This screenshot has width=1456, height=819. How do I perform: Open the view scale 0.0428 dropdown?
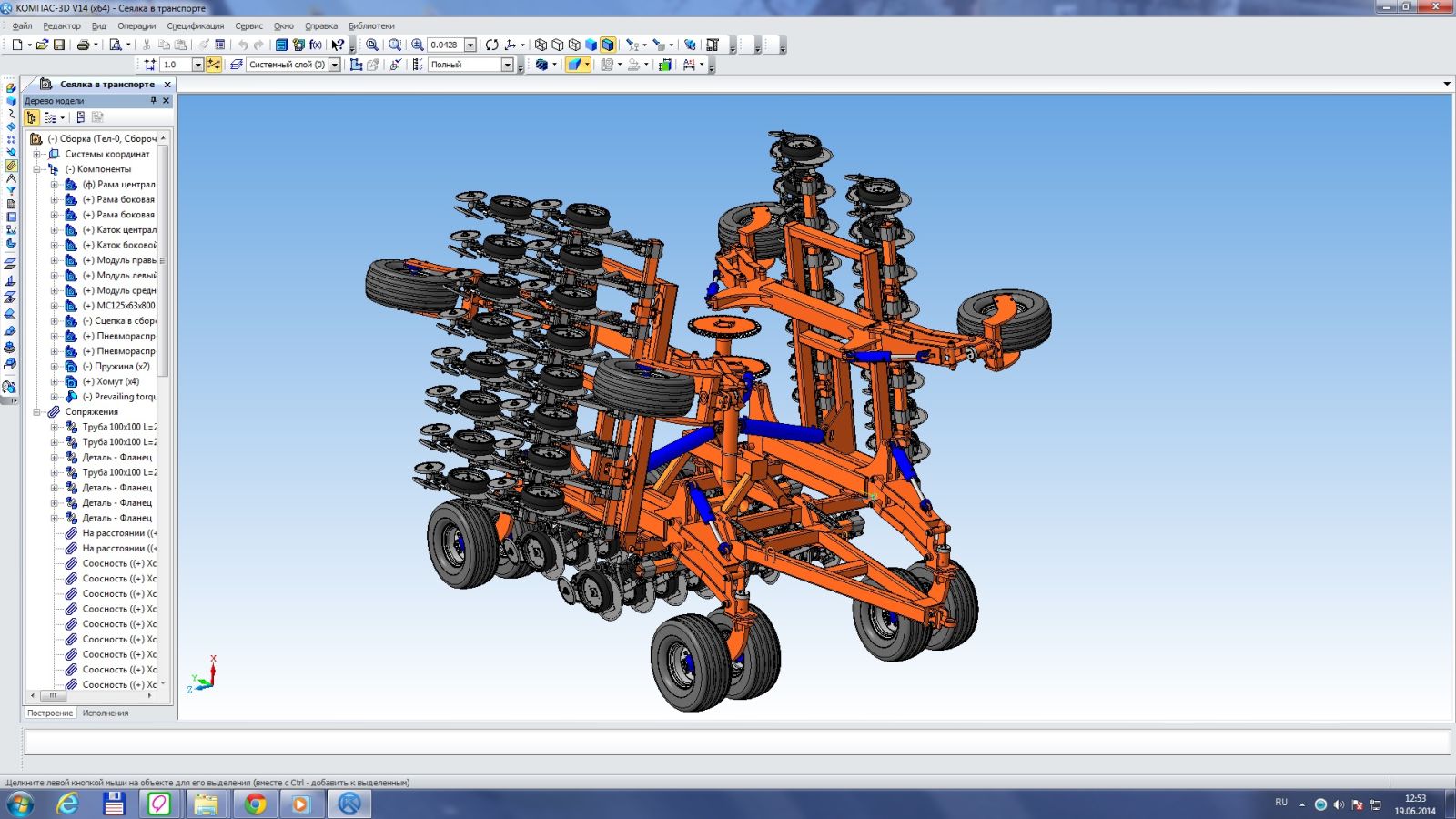coord(470,45)
